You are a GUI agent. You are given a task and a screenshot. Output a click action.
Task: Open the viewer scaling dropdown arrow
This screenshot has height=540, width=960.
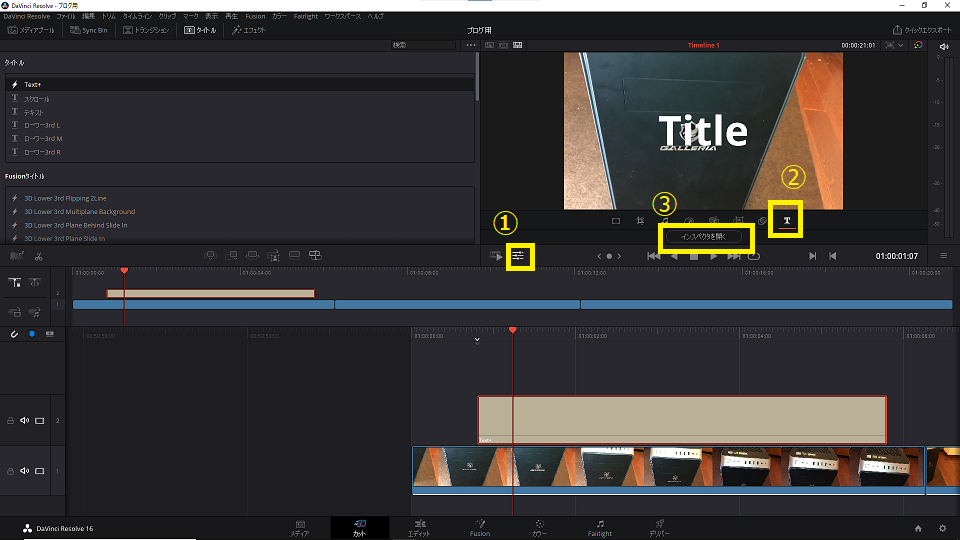pos(901,45)
